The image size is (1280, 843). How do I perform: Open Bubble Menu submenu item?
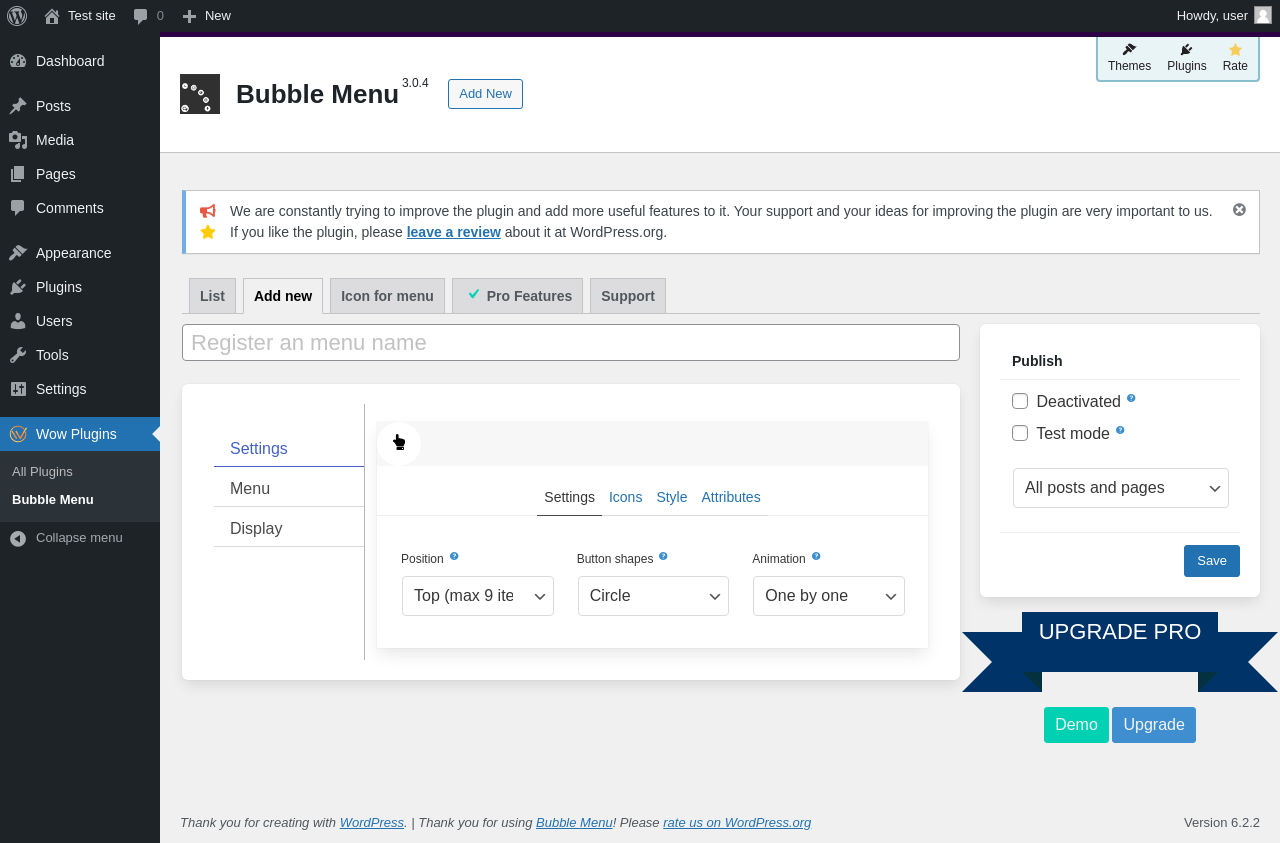80,500
